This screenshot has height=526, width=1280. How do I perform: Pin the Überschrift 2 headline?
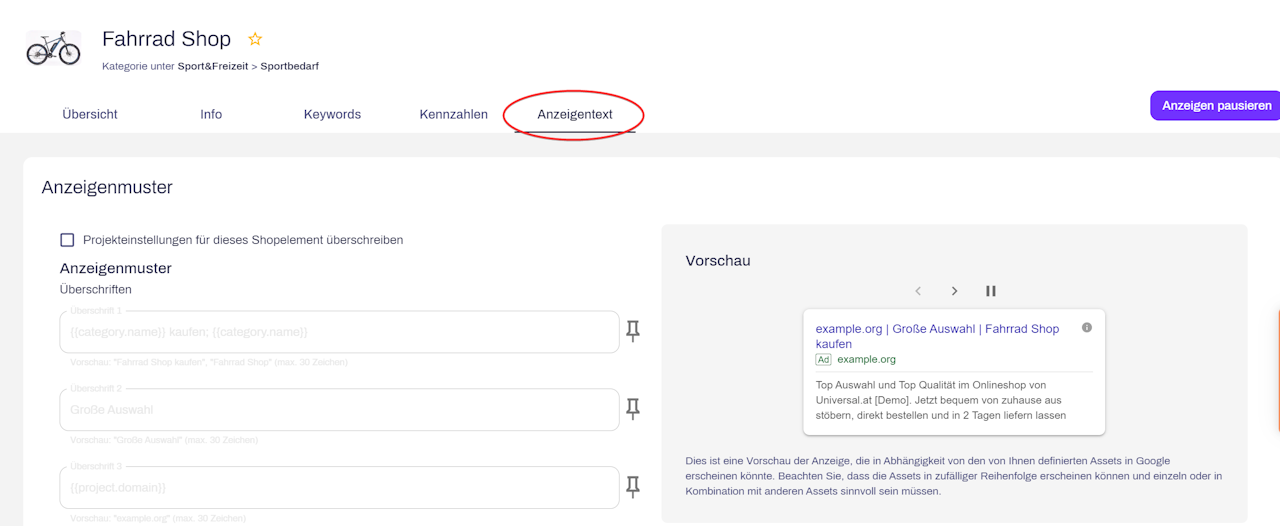coord(633,409)
